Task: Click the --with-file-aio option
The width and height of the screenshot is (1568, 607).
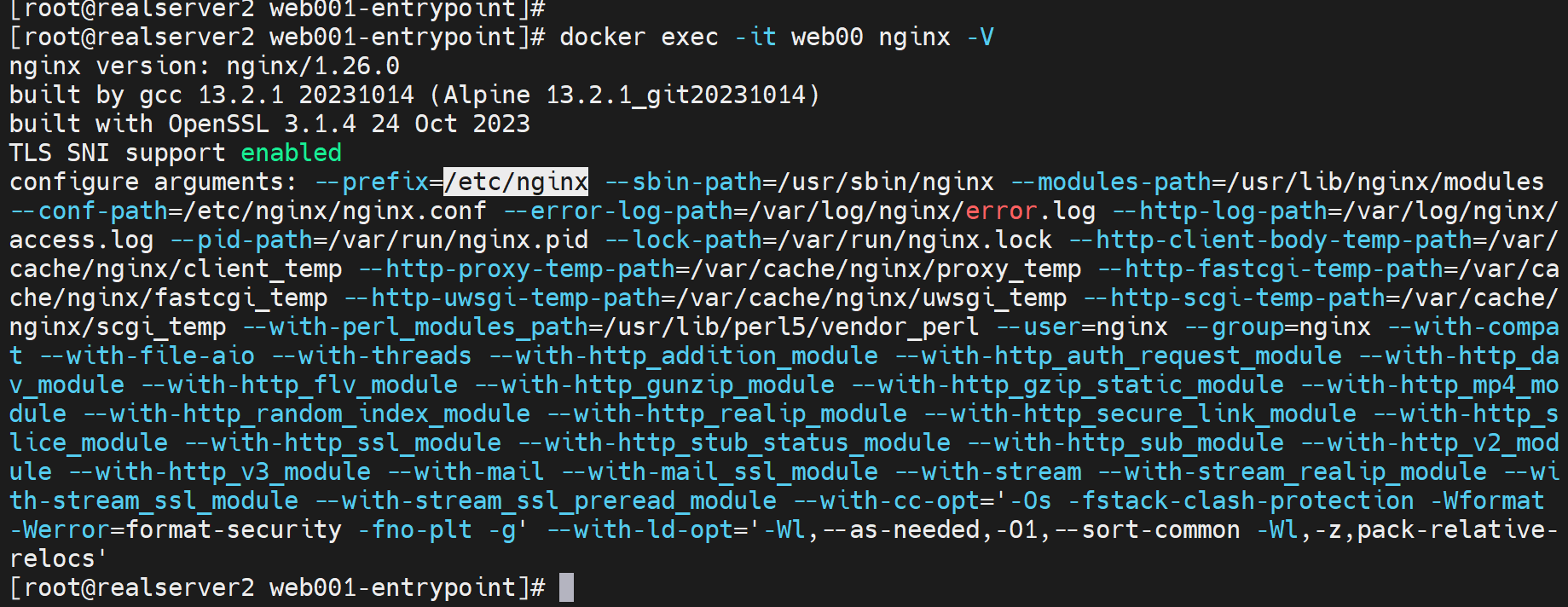Action: point(147,356)
